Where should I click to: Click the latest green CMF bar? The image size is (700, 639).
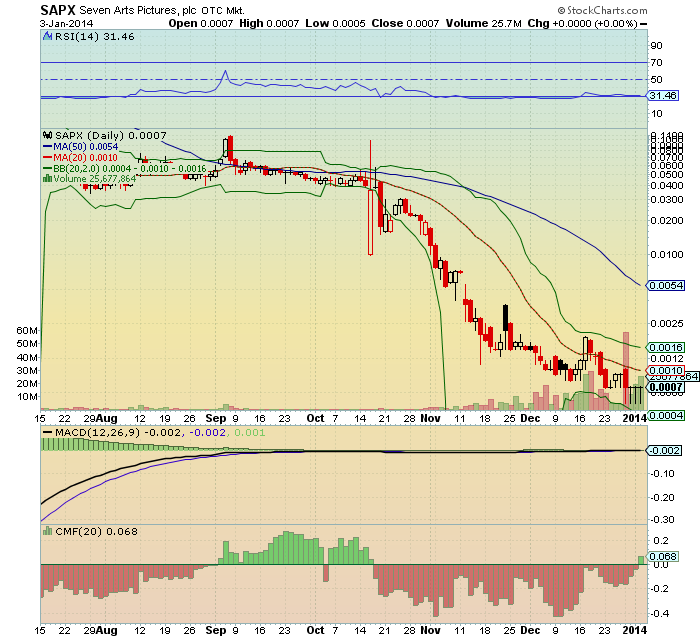(641, 560)
